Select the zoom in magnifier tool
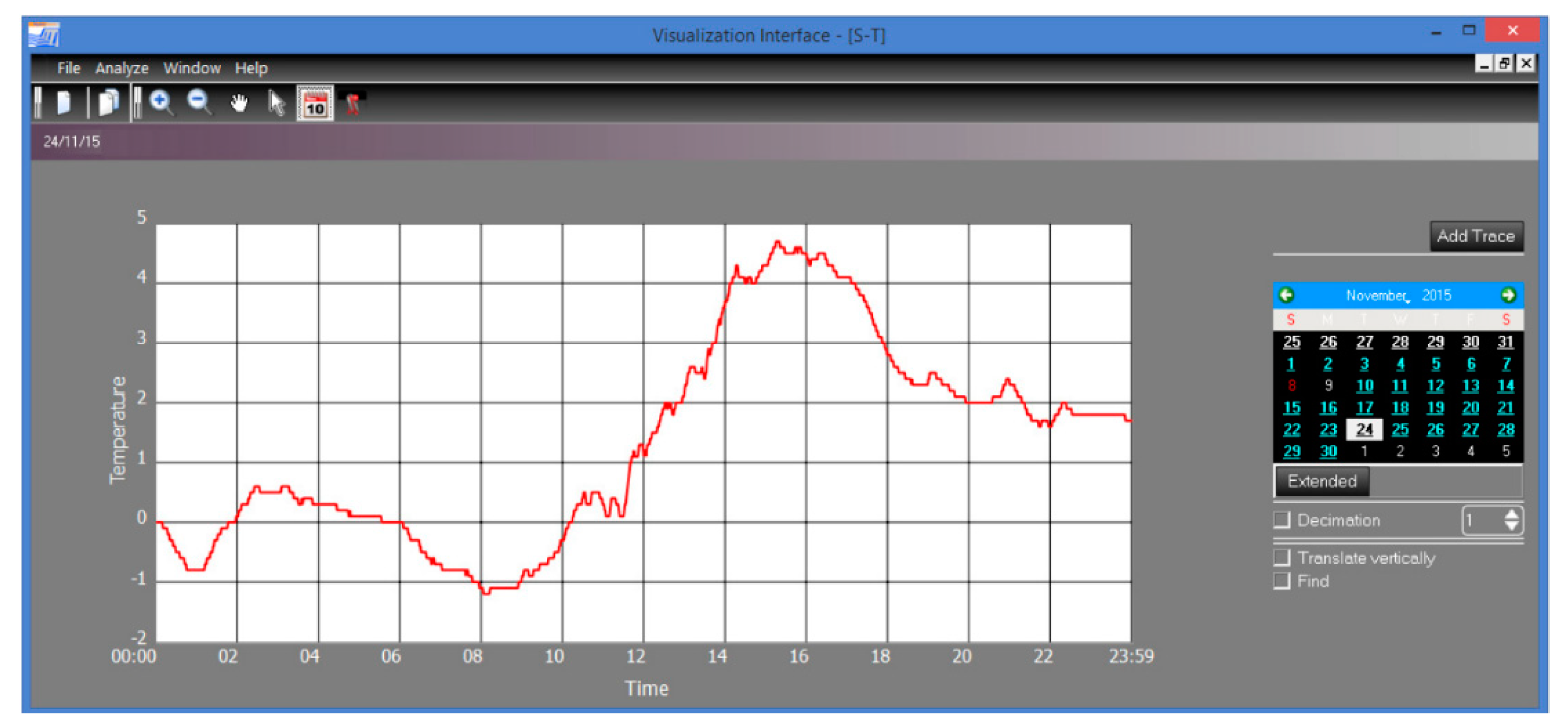 coord(161,102)
